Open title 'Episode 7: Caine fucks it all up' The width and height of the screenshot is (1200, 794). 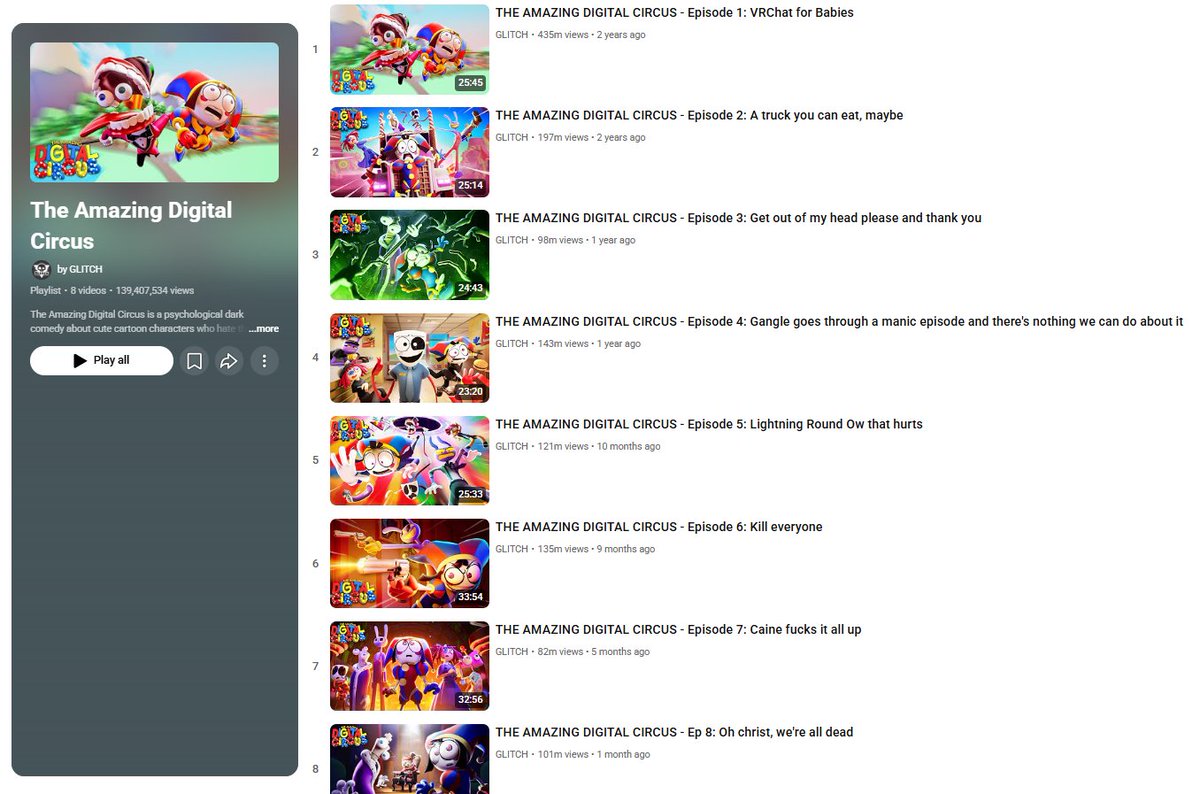click(x=678, y=629)
